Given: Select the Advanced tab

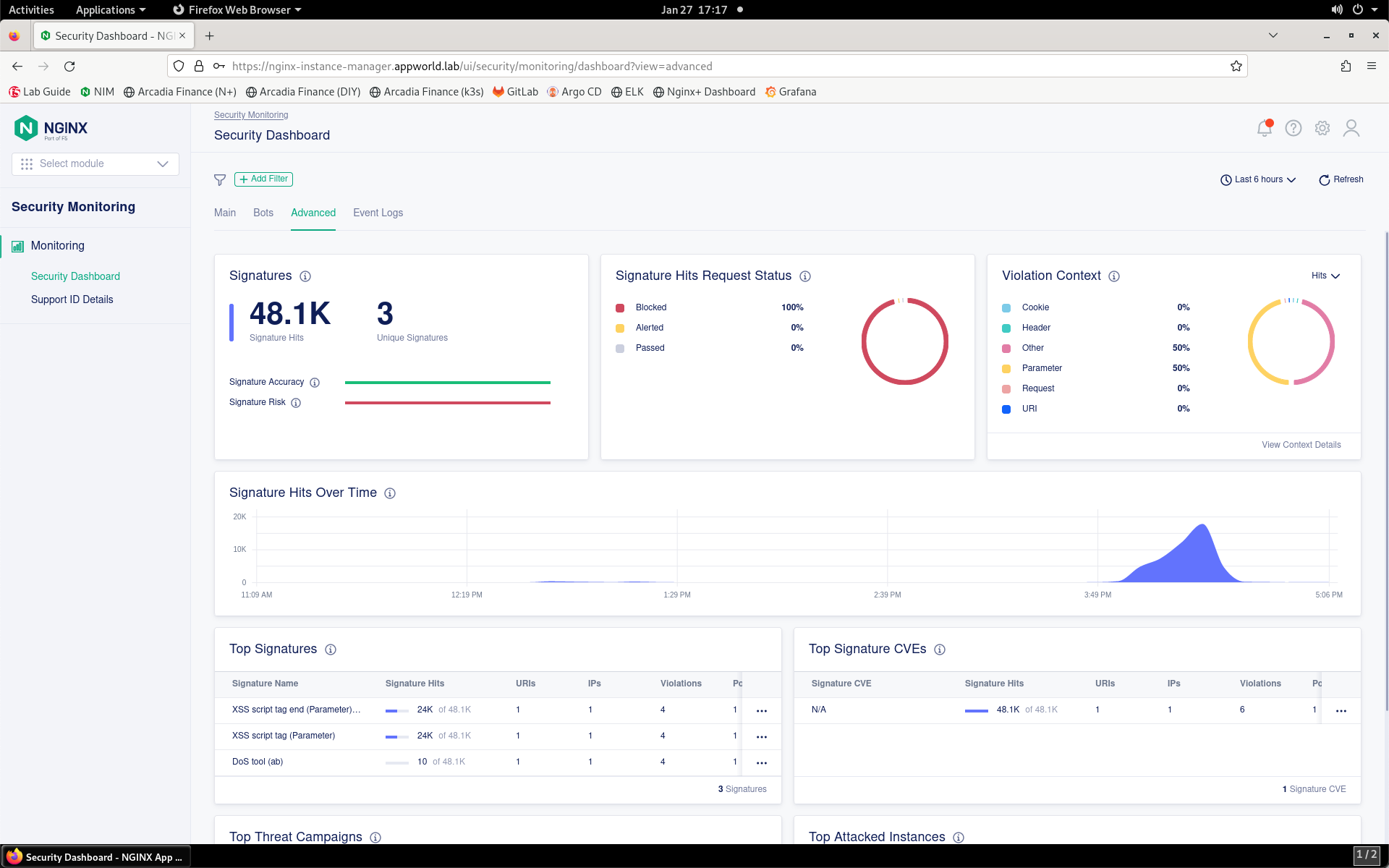Looking at the screenshot, I should [313, 213].
